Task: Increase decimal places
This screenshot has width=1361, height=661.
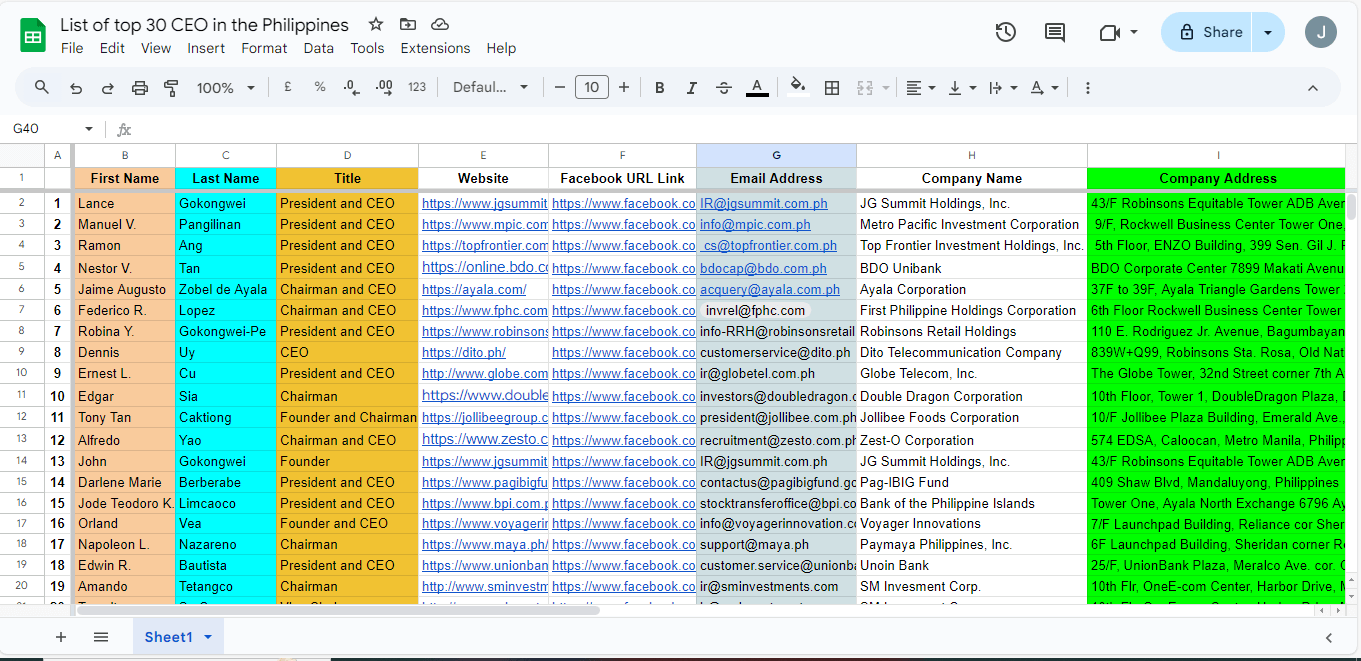Action: (384, 88)
